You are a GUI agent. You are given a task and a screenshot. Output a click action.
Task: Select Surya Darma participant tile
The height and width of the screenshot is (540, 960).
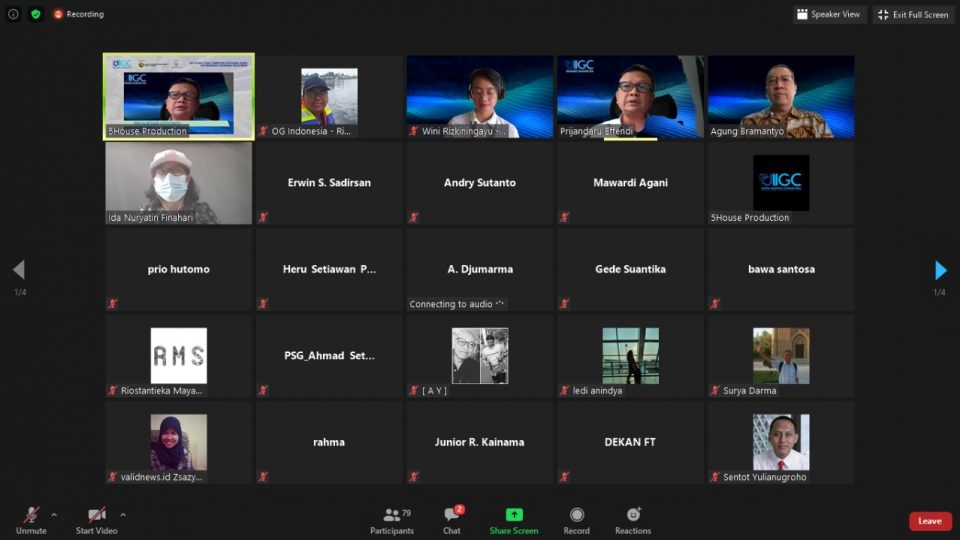pyautogui.click(x=781, y=356)
